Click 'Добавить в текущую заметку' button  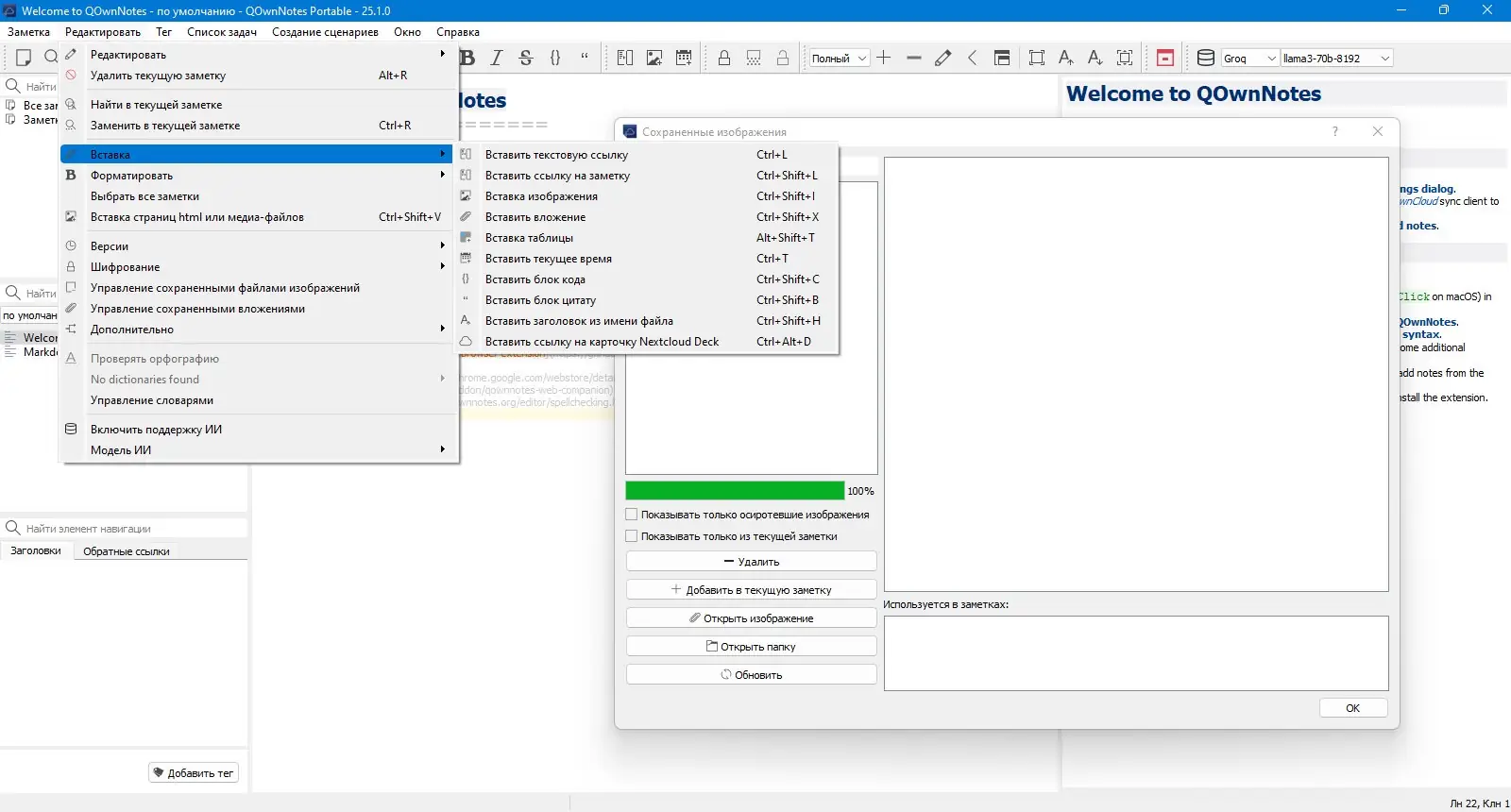click(752, 590)
